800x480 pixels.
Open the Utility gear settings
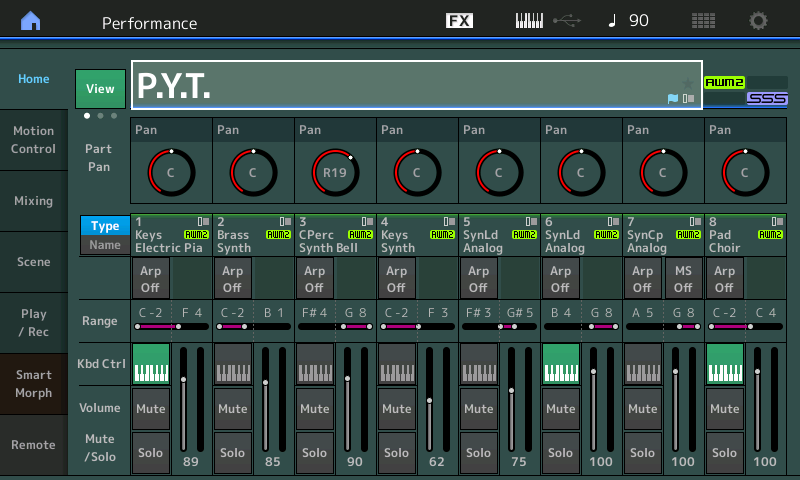coord(759,21)
